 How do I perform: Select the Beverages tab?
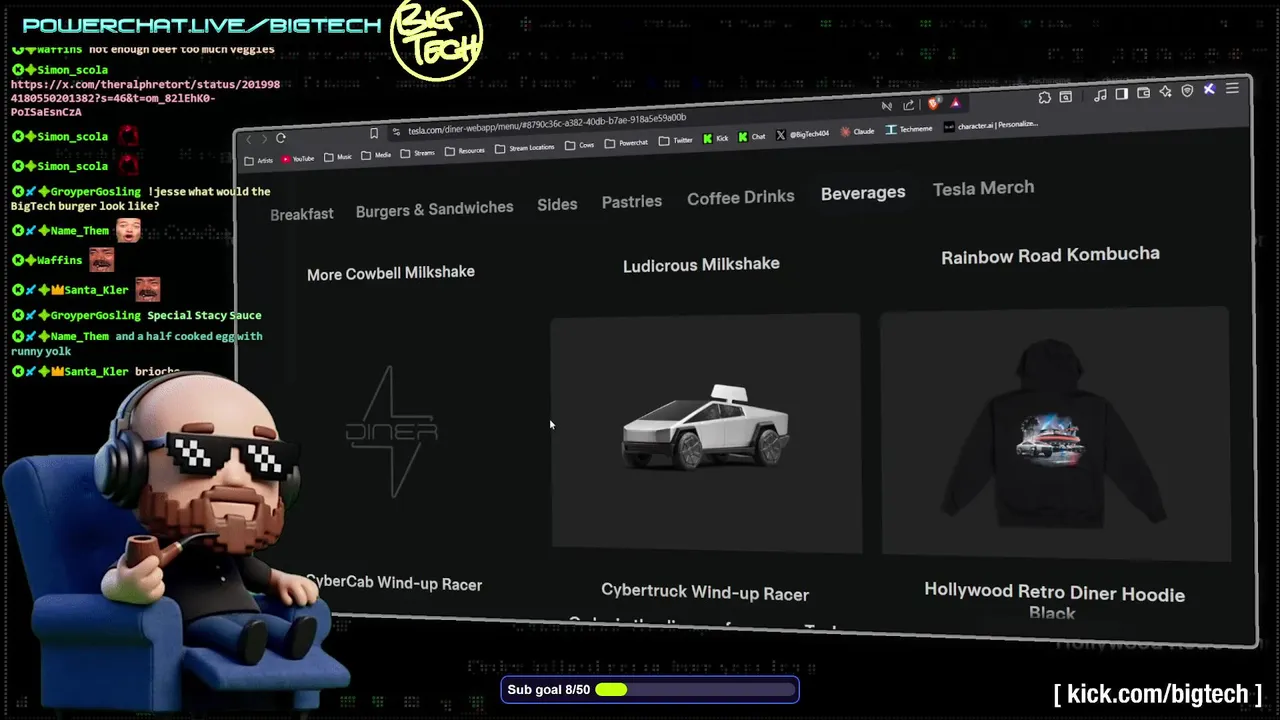click(863, 192)
